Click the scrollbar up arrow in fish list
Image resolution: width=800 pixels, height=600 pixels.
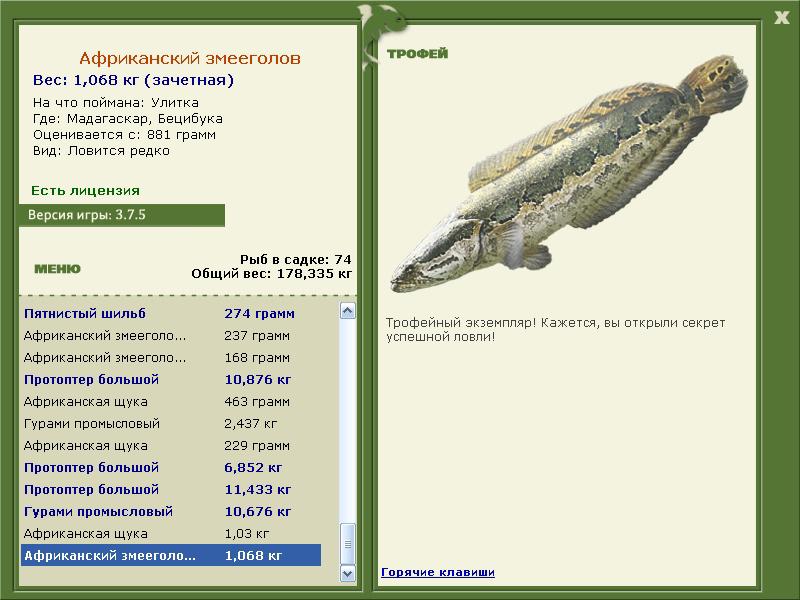pos(347,311)
